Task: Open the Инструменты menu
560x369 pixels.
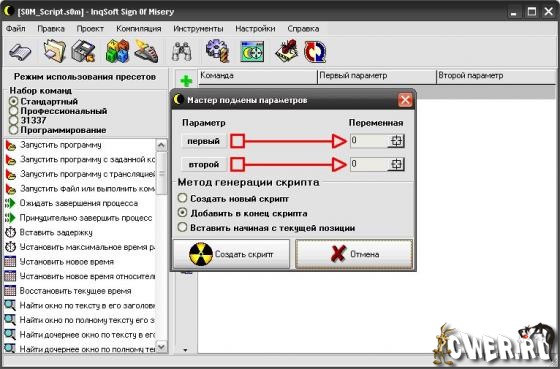Action: 198,29
